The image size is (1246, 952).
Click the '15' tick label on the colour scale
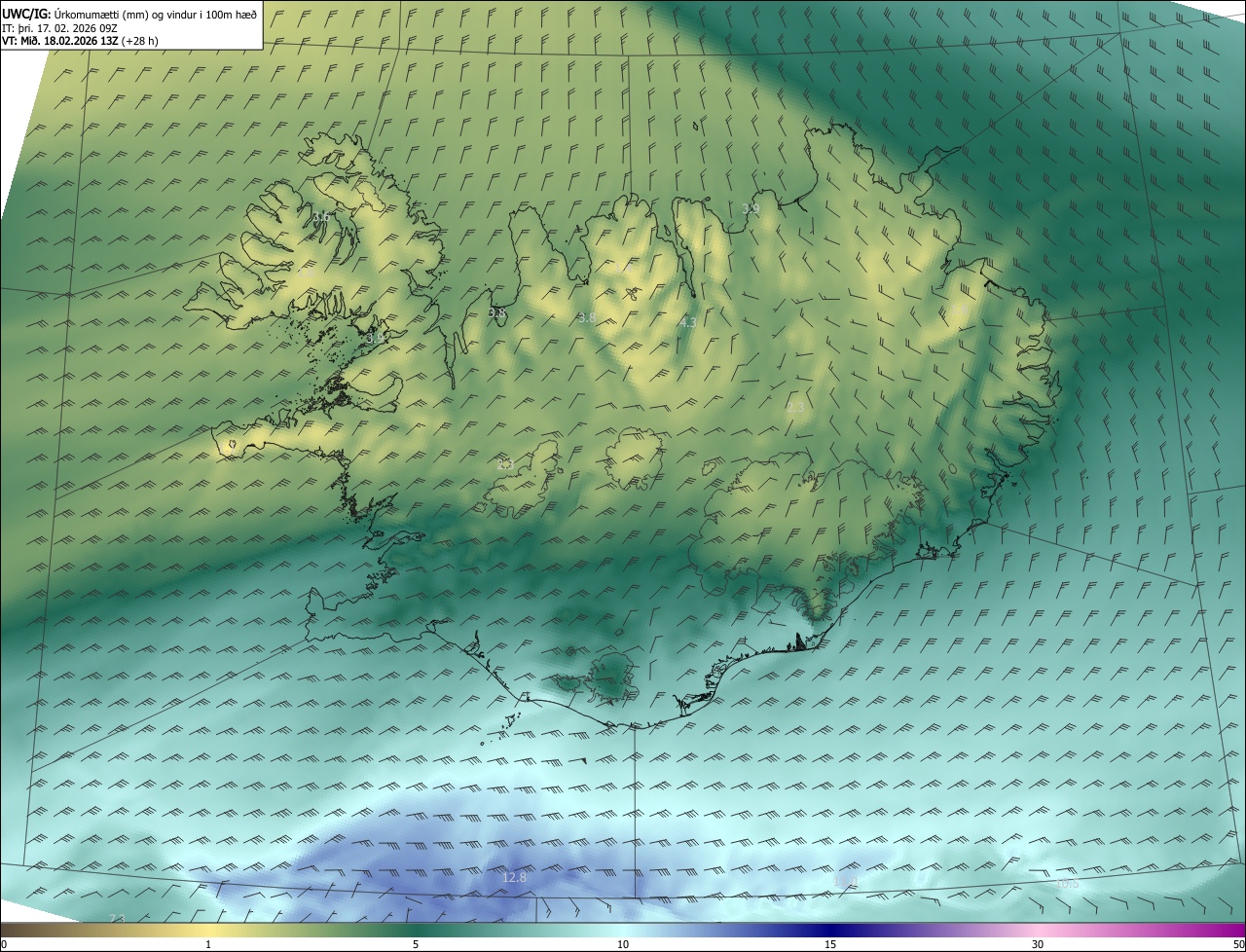click(830, 944)
